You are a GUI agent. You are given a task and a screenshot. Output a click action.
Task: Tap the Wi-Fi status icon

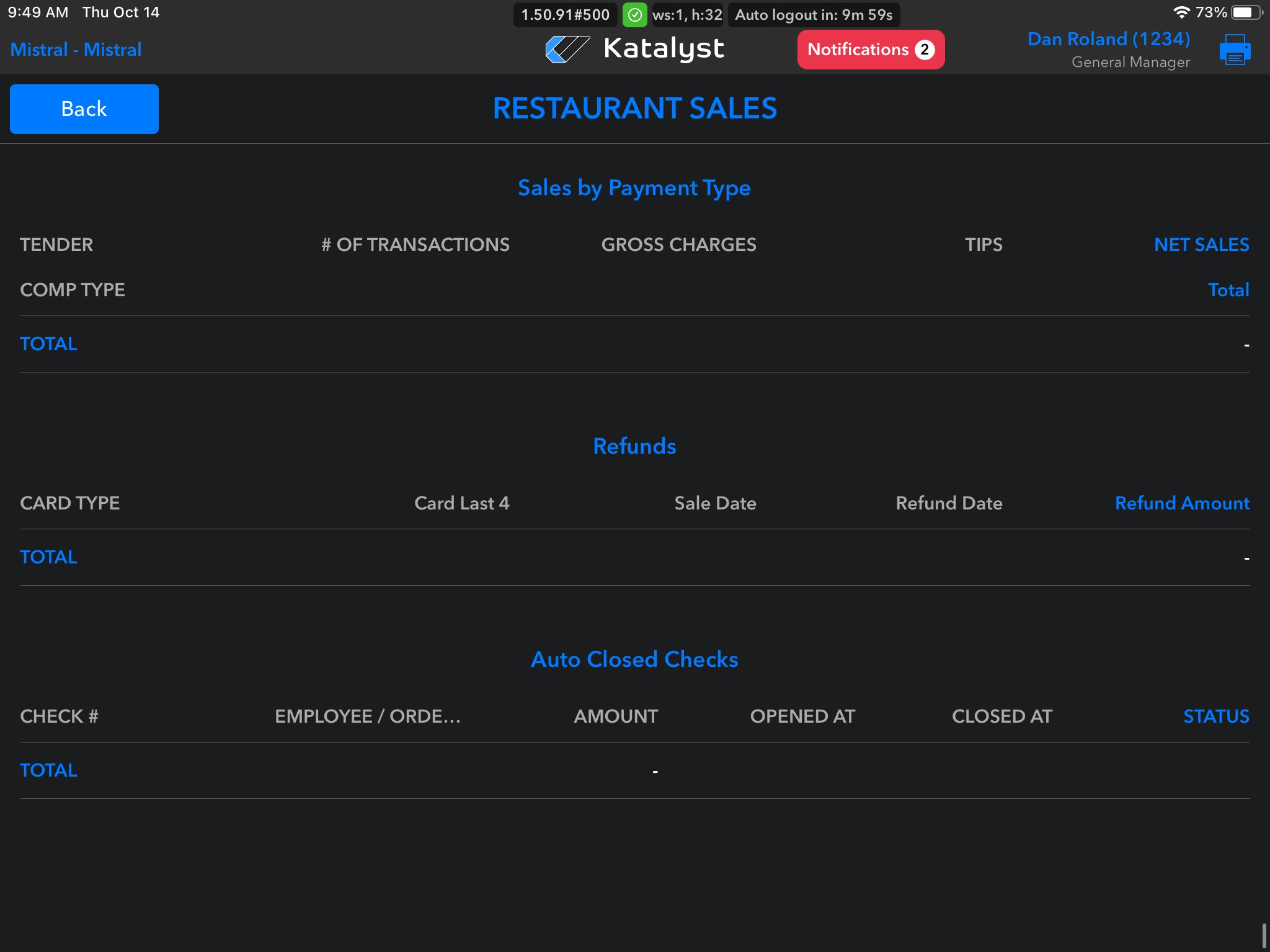tap(1181, 12)
